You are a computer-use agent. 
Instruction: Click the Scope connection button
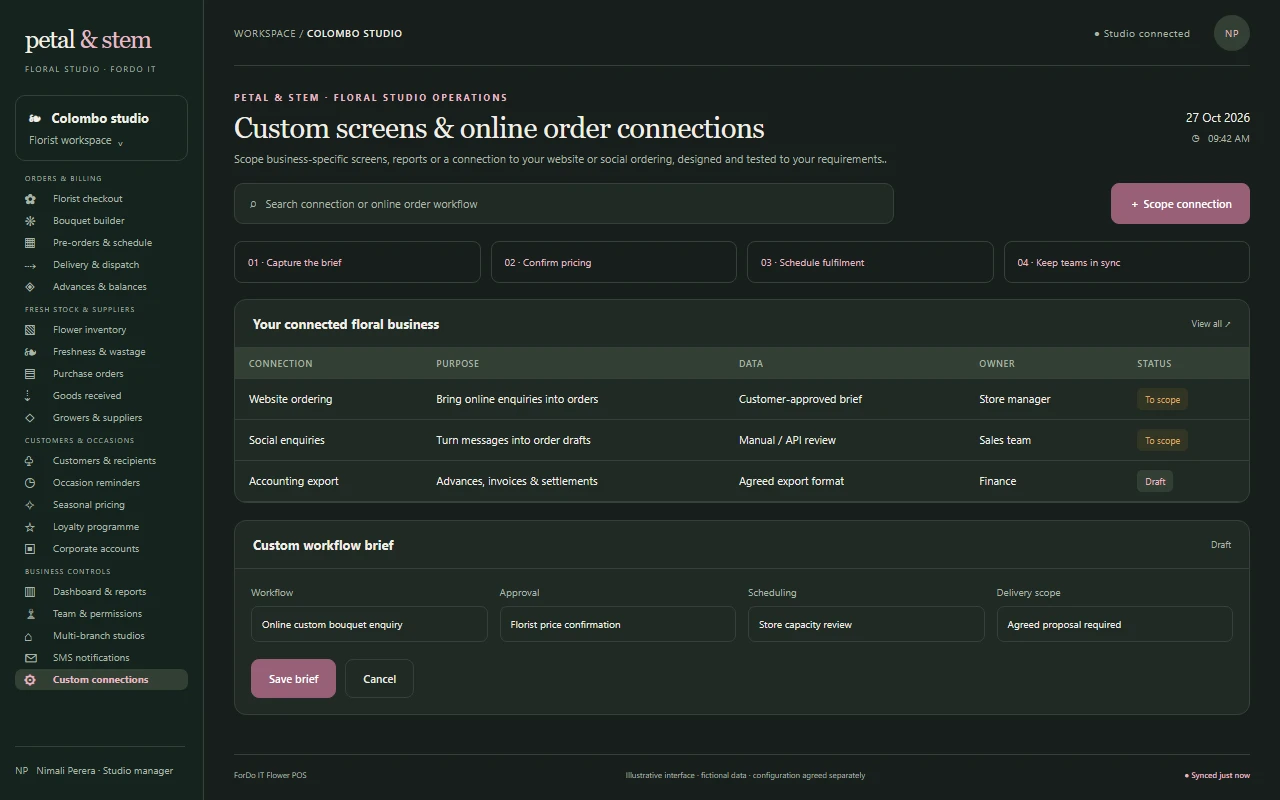tap(1180, 204)
